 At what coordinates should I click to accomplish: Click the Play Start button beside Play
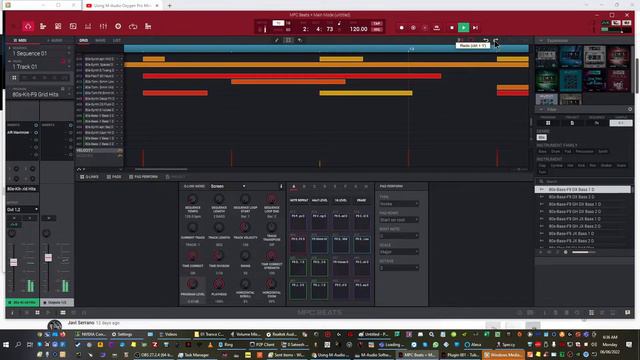475,28
